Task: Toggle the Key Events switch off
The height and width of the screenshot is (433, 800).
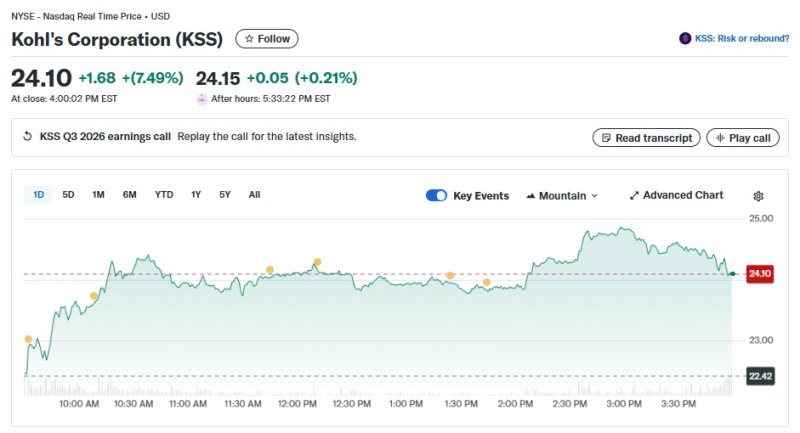Action: coord(436,196)
